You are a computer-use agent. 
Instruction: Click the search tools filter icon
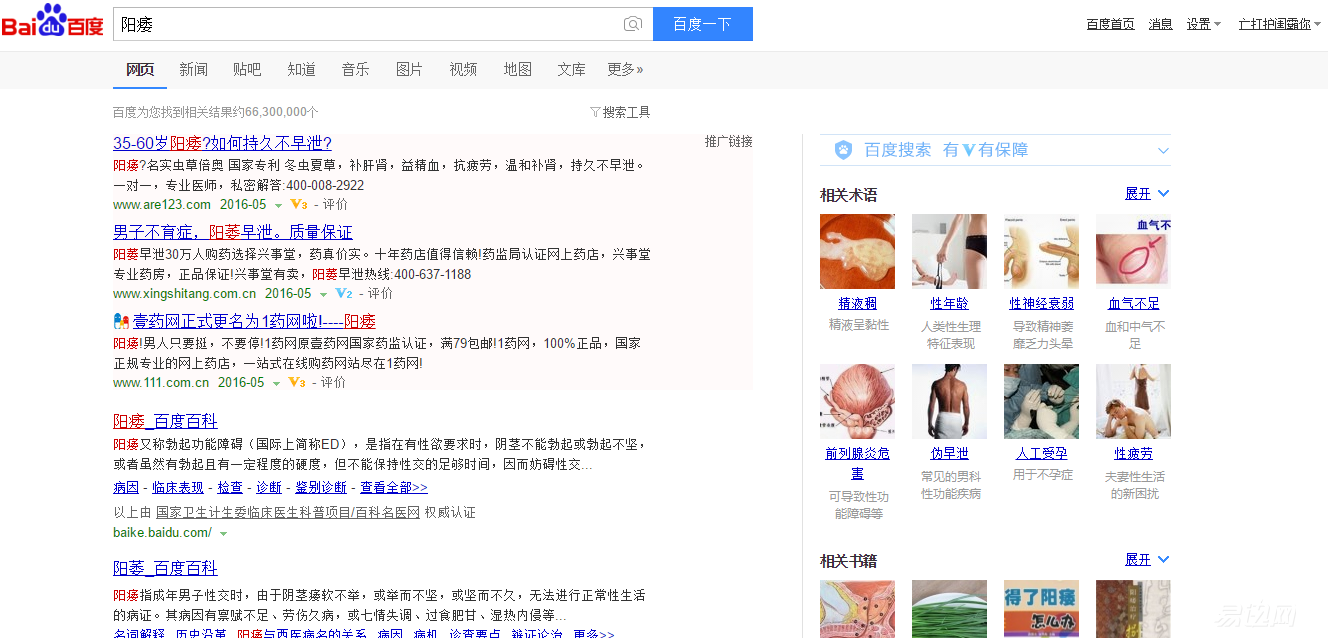point(595,112)
